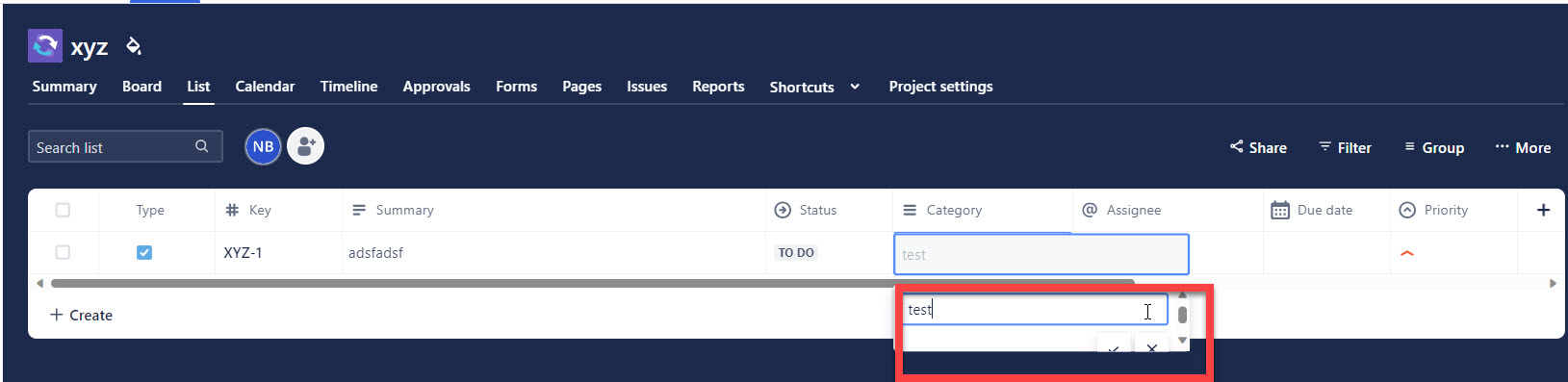Open the Pages tab
The height and width of the screenshot is (382, 1568).
click(x=581, y=87)
